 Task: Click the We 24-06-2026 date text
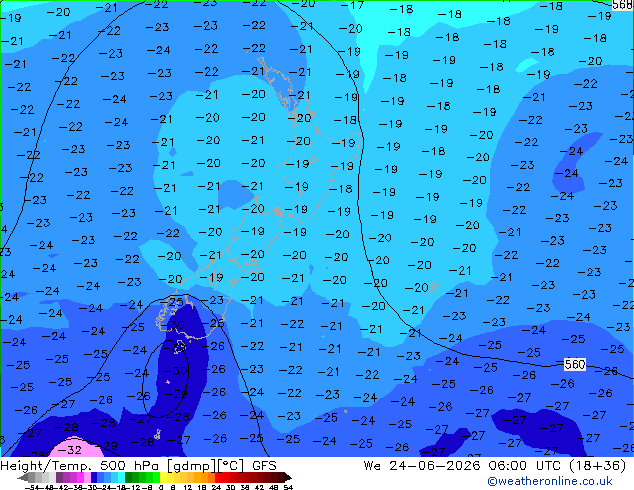(422, 466)
